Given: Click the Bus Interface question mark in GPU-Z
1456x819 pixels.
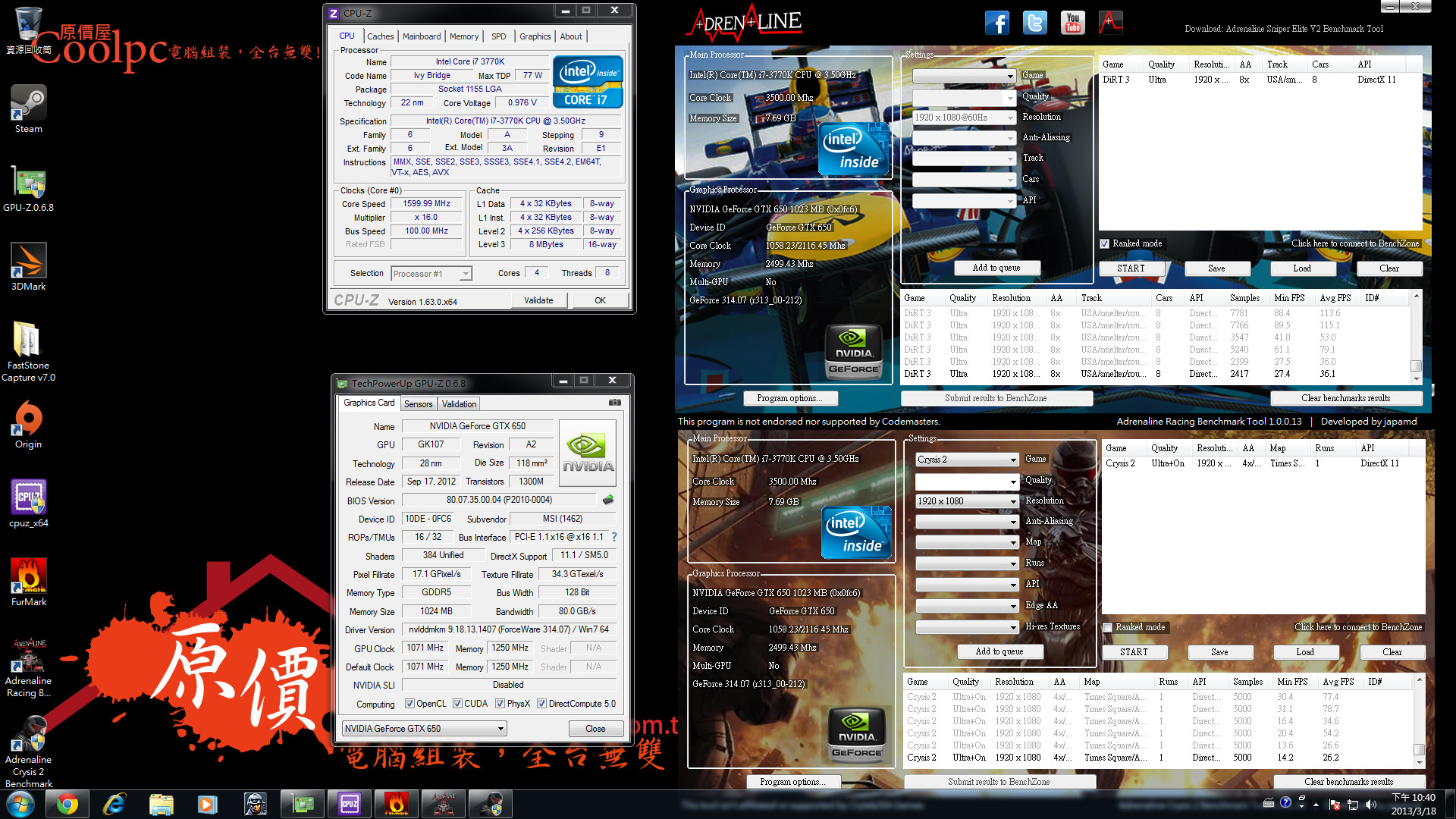Looking at the screenshot, I should click(614, 537).
